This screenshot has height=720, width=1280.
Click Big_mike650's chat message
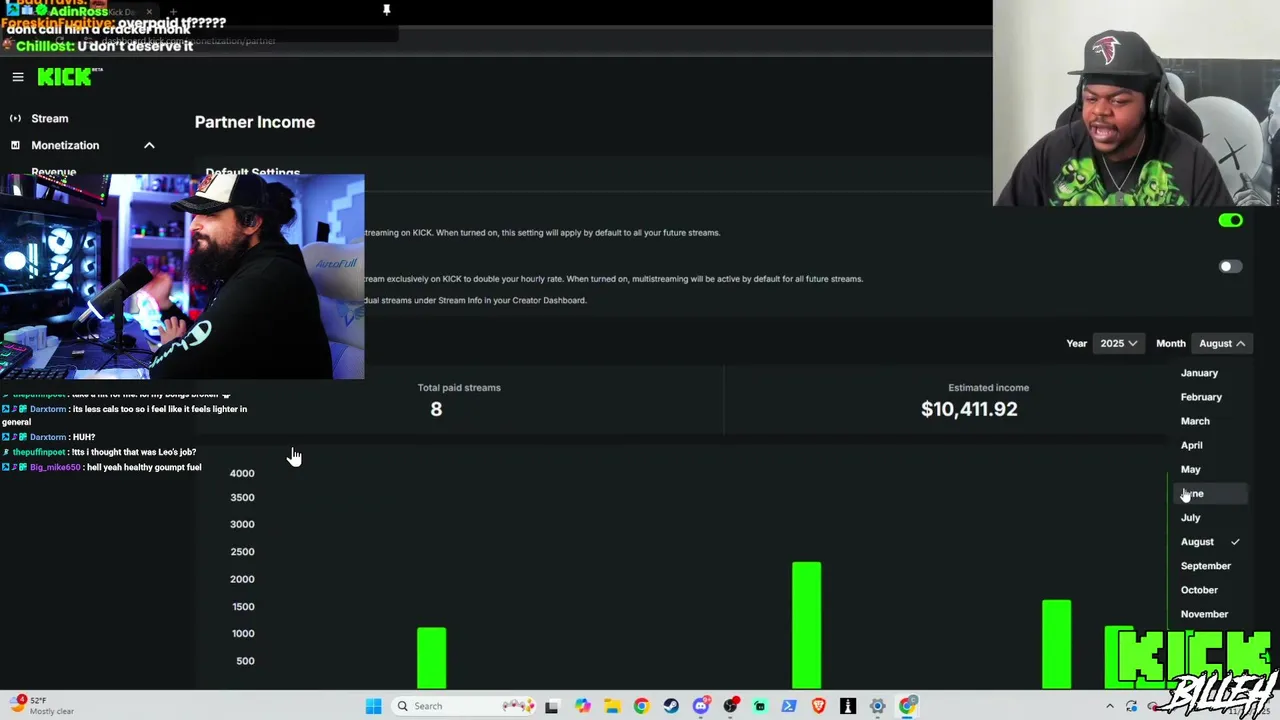coord(102,467)
